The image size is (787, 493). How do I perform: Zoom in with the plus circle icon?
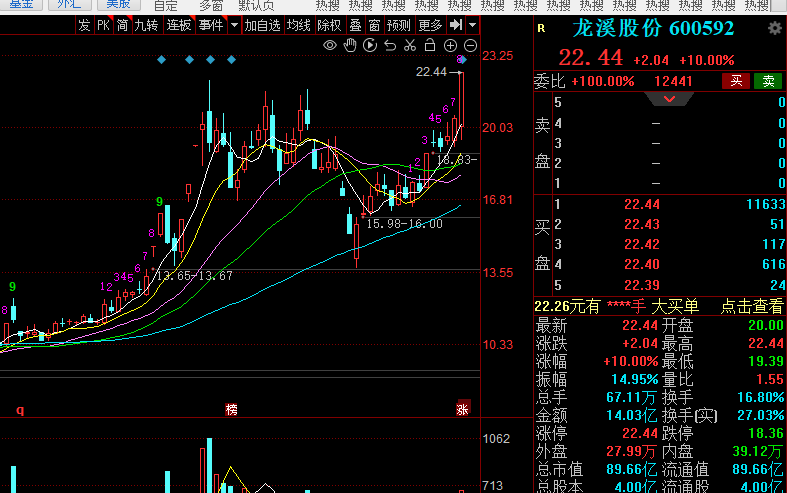[450, 46]
